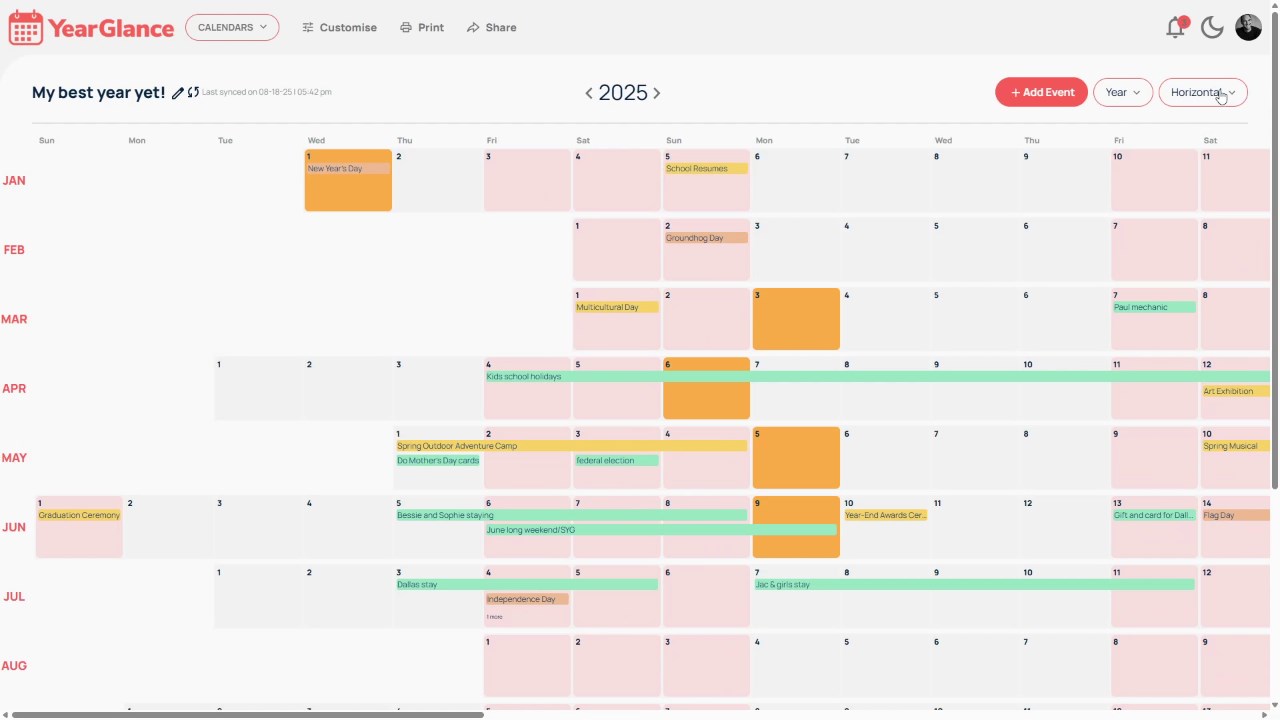
Task: Click the MAR month label
Action: click(14, 319)
